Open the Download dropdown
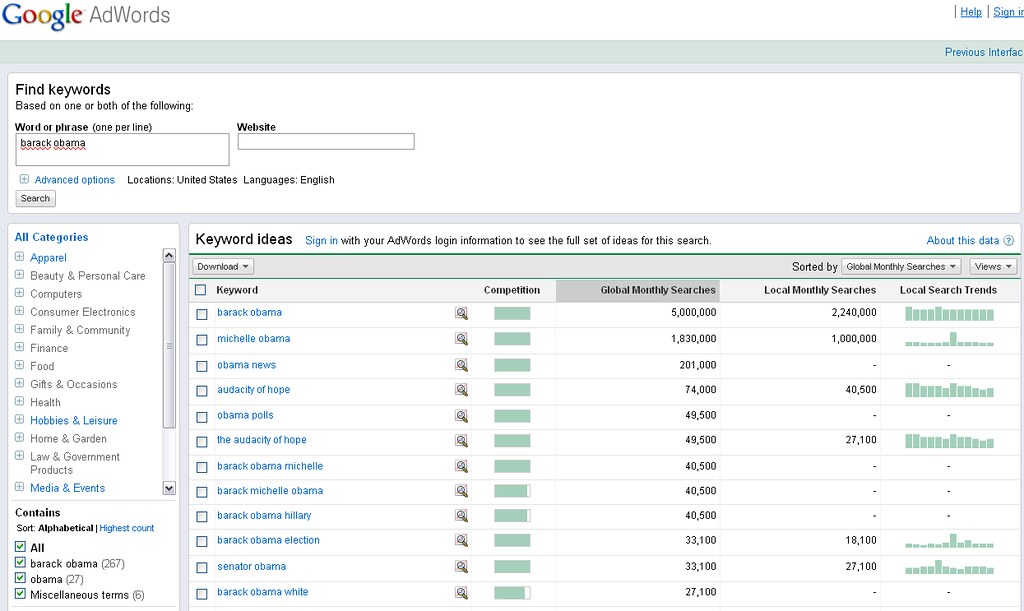Image resolution: width=1024 pixels, height=611 pixels. [223, 266]
